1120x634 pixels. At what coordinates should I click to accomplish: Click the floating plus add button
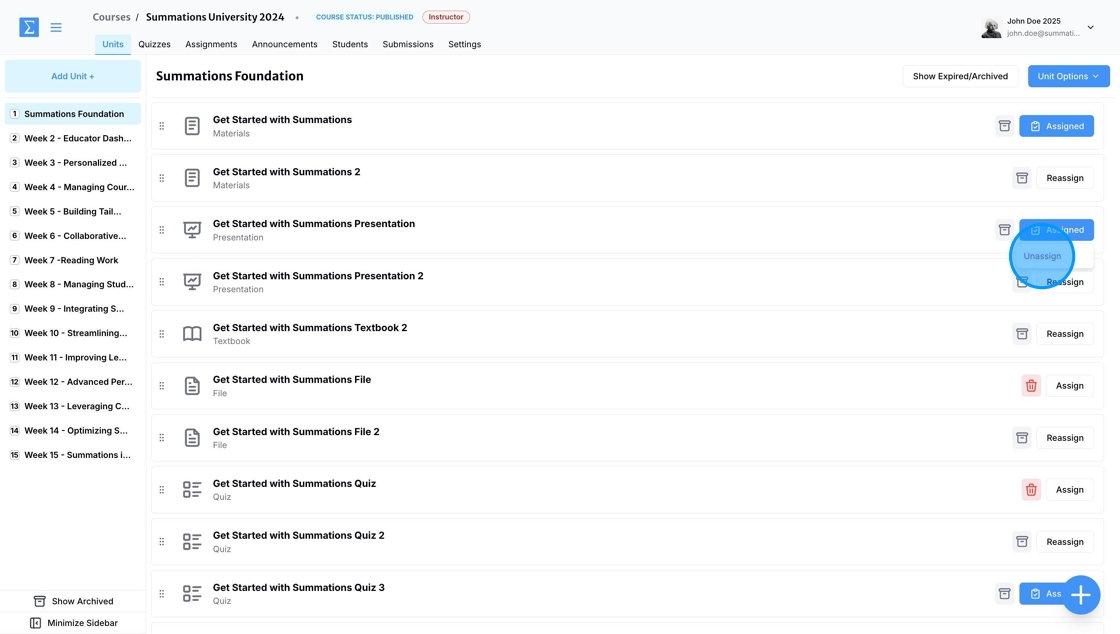click(1080, 595)
